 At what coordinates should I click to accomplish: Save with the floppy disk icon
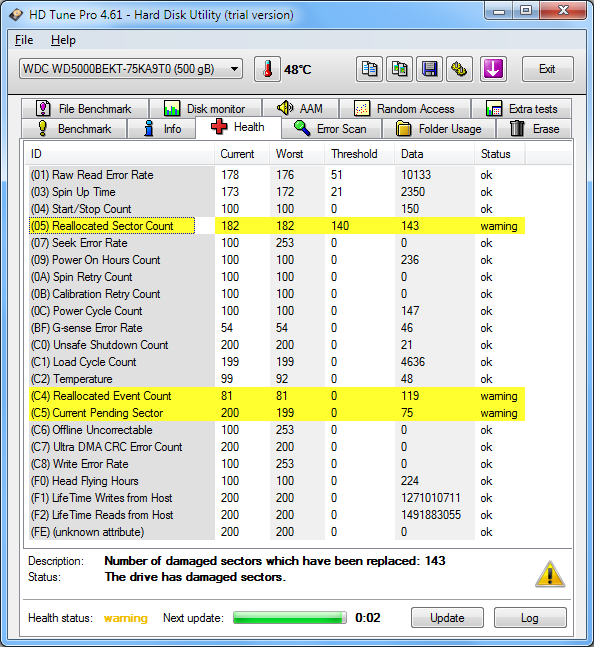(x=429, y=69)
